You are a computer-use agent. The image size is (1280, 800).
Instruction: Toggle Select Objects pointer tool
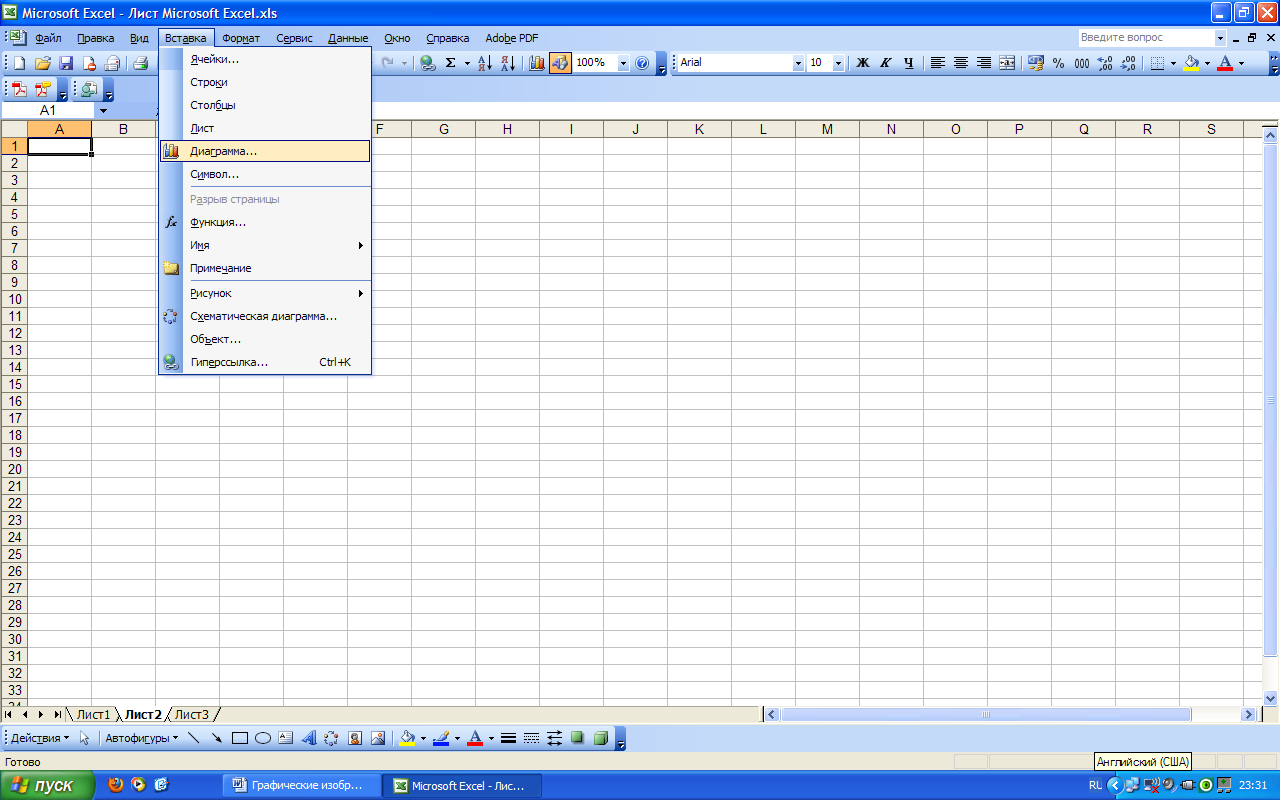[85, 738]
